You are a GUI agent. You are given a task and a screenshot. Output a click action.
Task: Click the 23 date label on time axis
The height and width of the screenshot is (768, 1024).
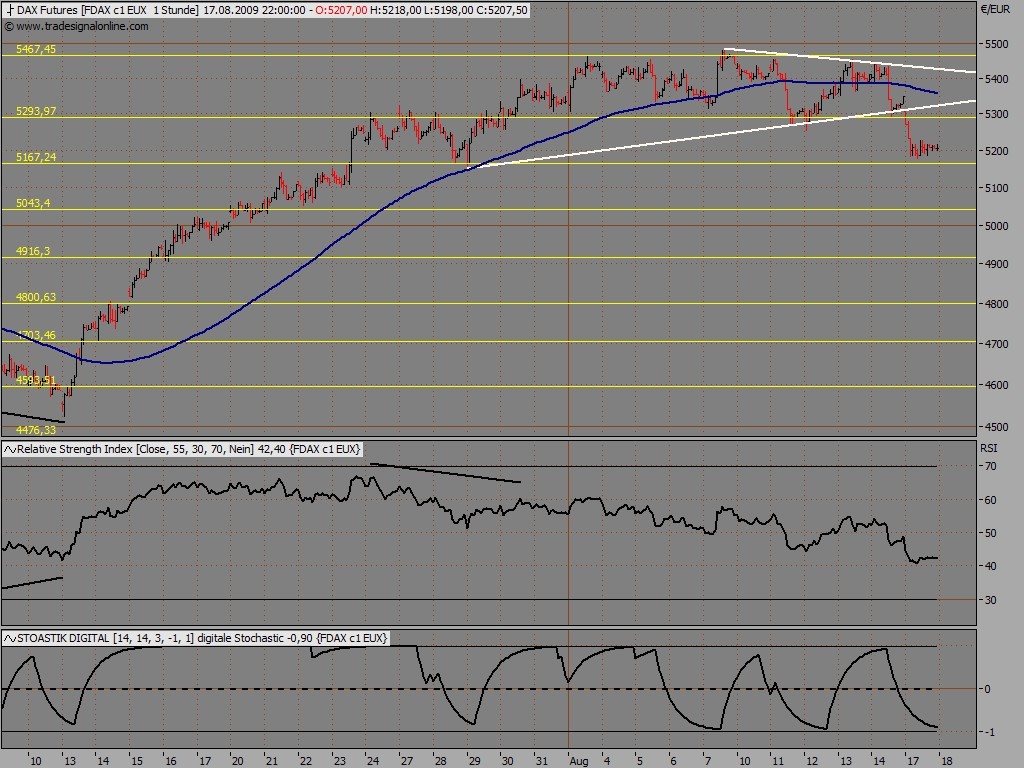(340, 761)
